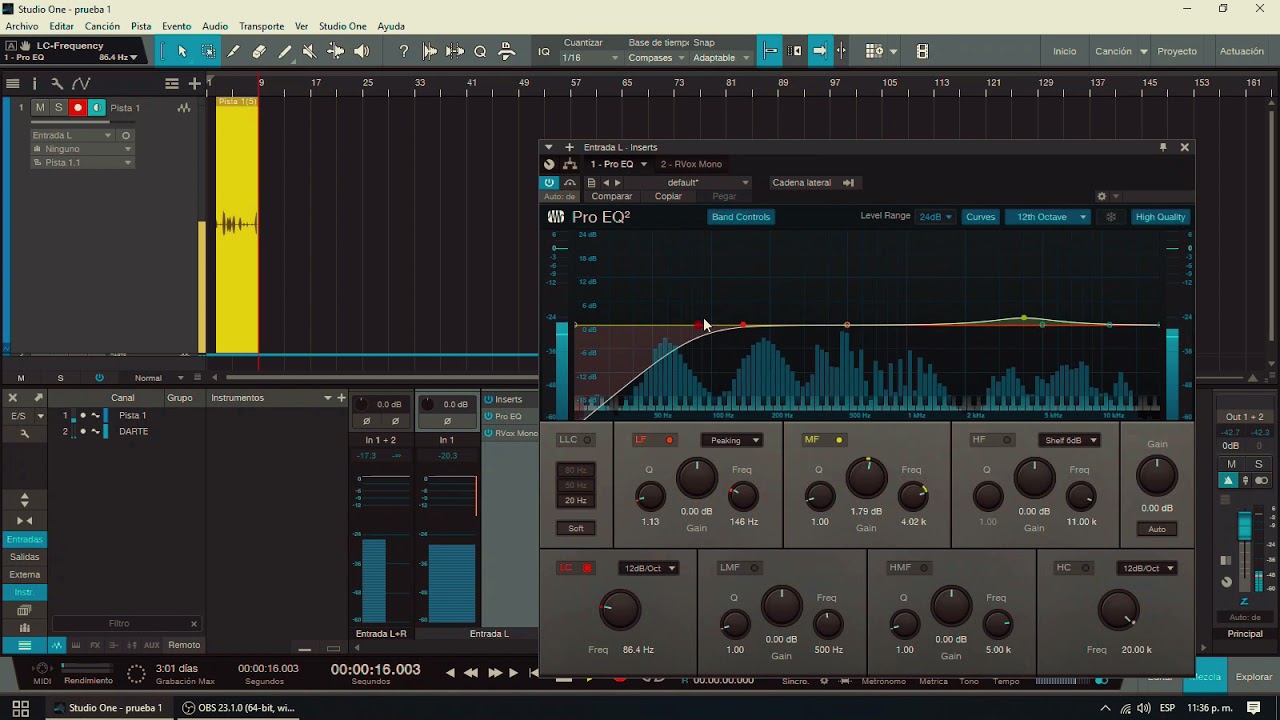
Task: Select the Bend tool
Action: (335, 51)
